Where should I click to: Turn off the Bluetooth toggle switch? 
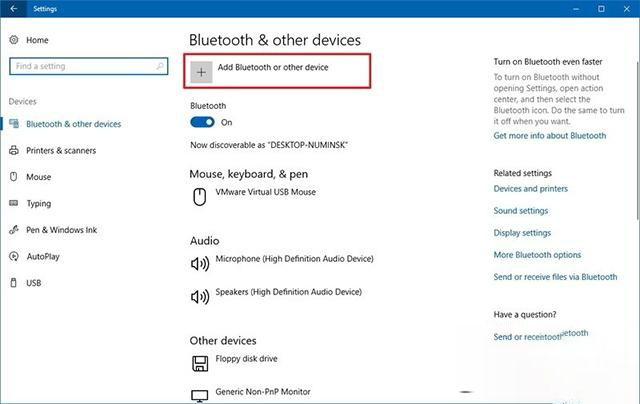click(x=202, y=122)
